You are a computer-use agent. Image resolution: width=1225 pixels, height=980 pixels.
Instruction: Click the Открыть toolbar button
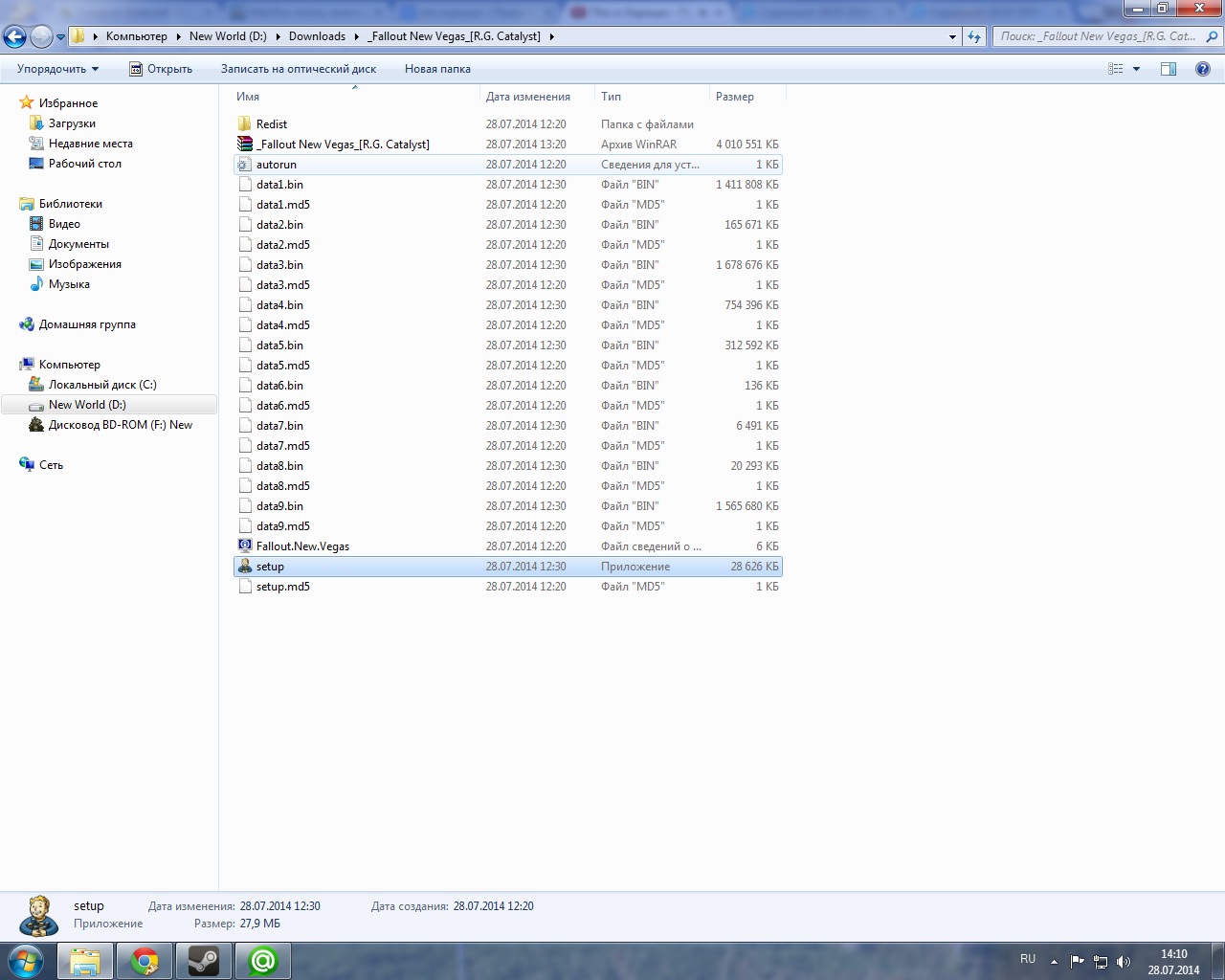tap(161, 69)
